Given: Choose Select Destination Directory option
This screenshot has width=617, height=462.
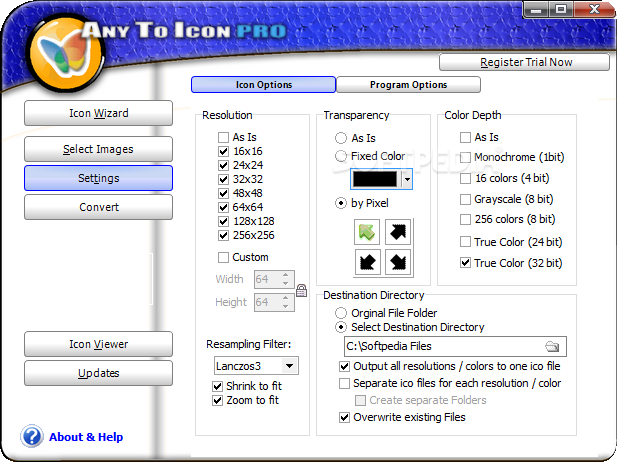Looking at the screenshot, I should point(341,327).
